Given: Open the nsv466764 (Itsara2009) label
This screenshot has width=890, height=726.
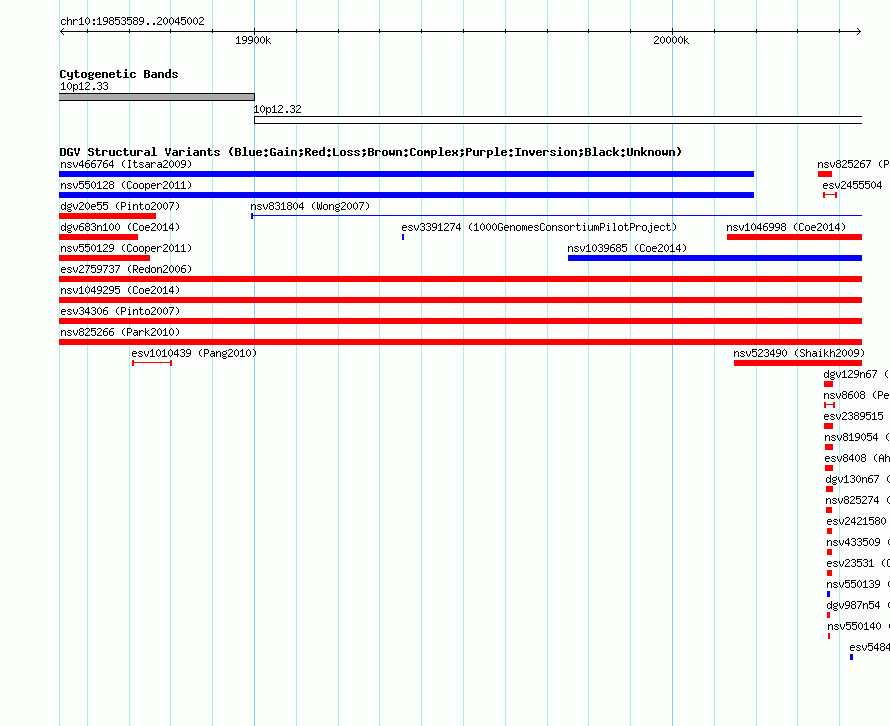Looking at the screenshot, I should [126, 165].
